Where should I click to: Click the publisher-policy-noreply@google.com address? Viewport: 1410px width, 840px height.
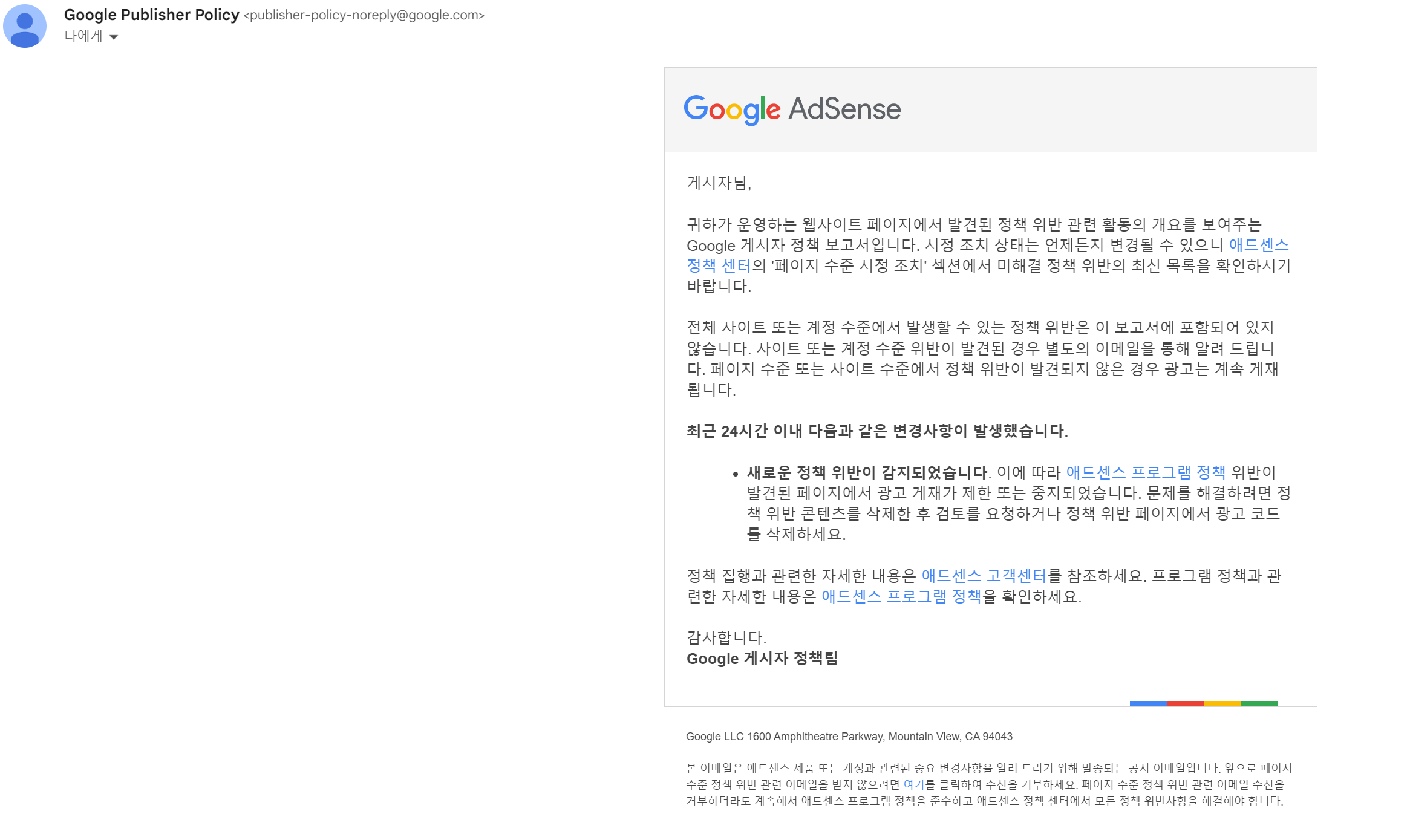pyautogui.click(x=364, y=15)
